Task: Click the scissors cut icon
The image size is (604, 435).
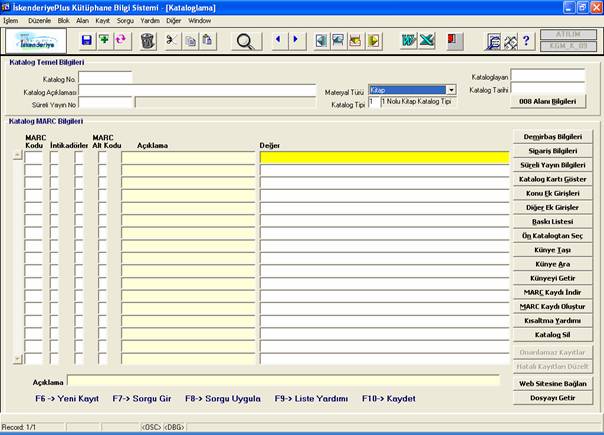Action: (171, 40)
